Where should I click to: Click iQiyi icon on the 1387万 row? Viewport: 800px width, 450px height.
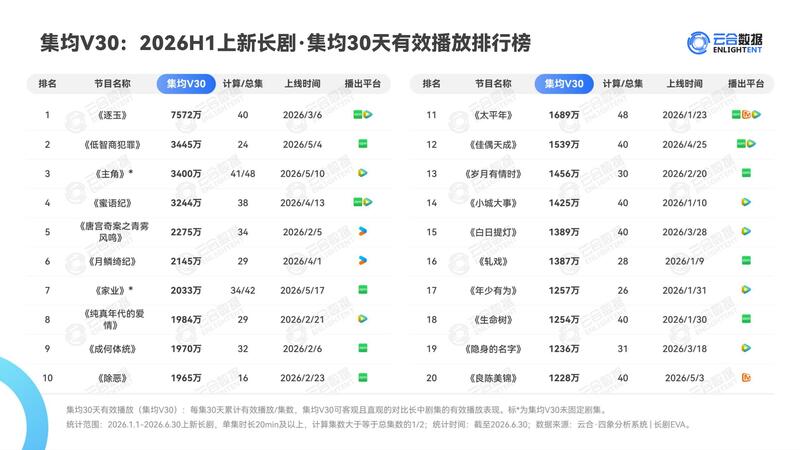point(746,261)
